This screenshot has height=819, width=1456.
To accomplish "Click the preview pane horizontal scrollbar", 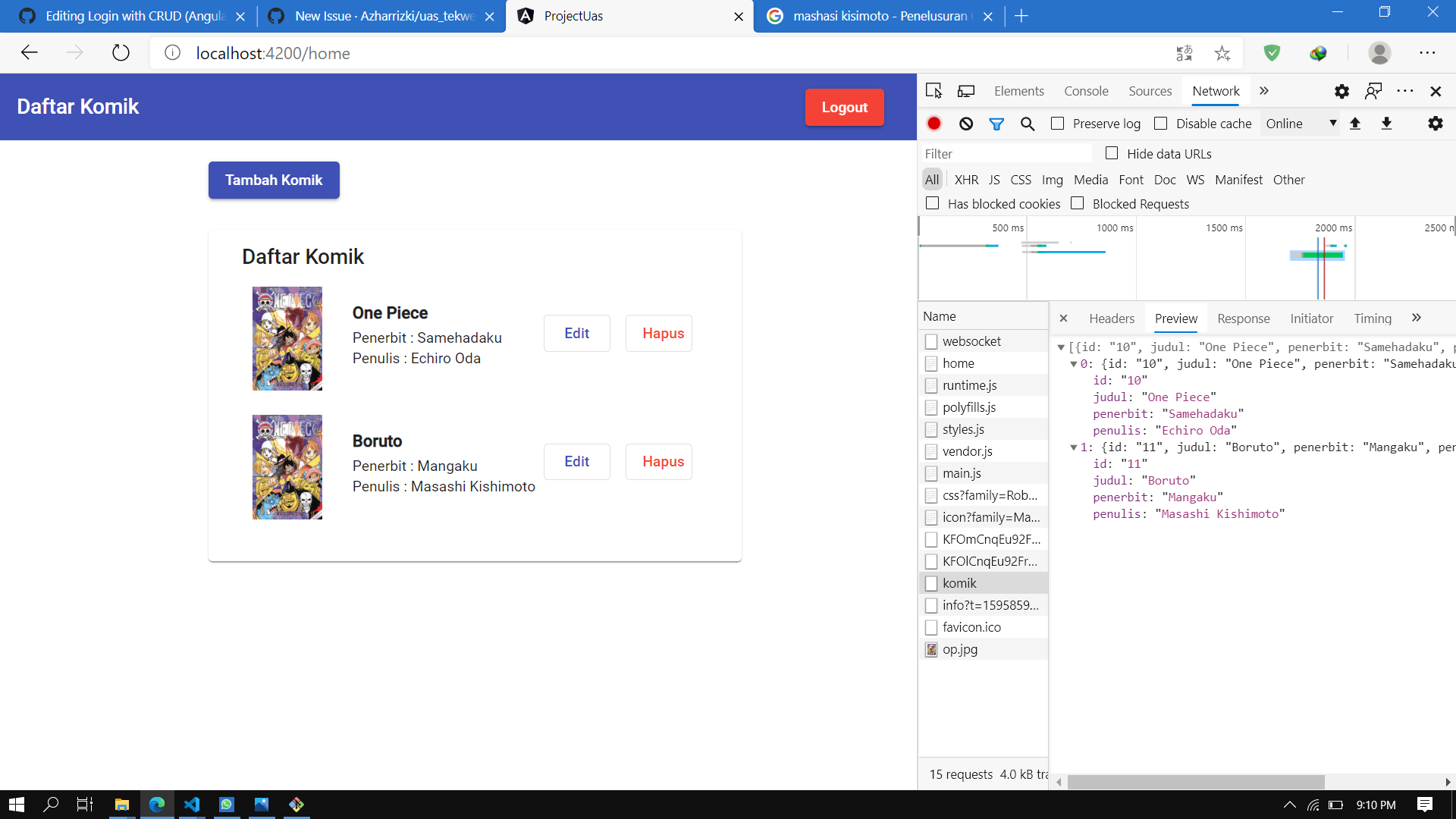I will pos(1195,782).
